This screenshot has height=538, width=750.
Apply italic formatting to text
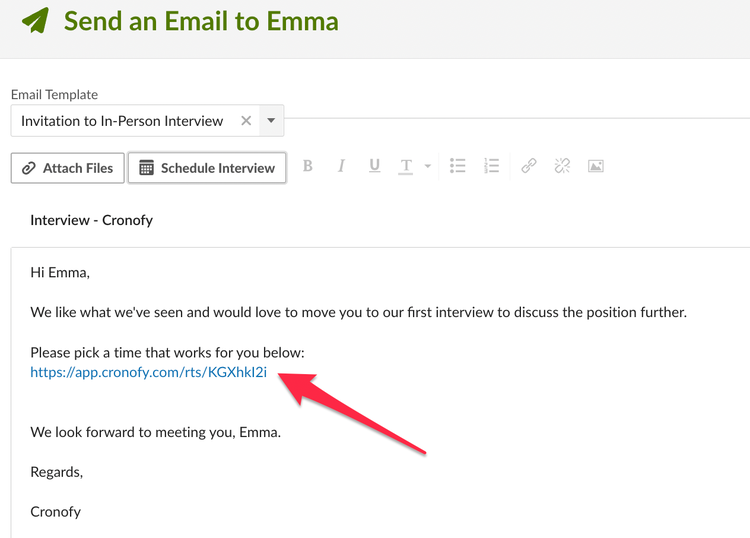[x=341, y=166]
